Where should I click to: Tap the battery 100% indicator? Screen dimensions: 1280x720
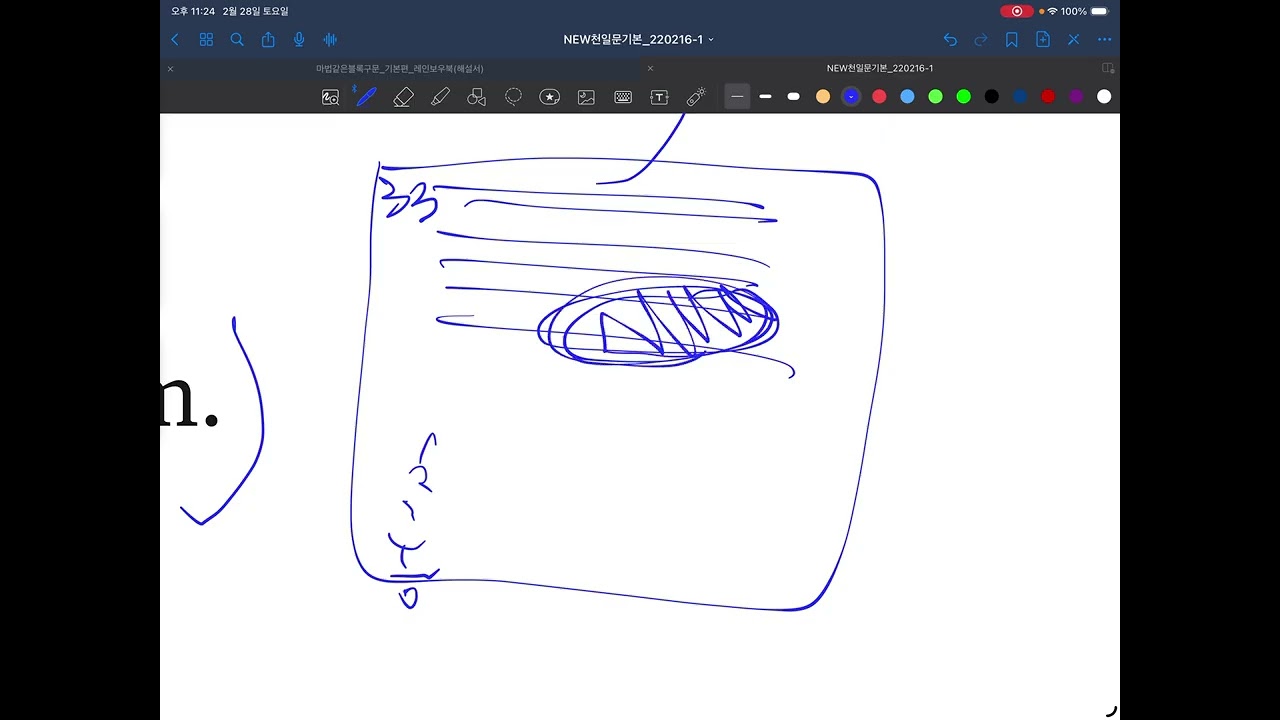point(1085,11)
